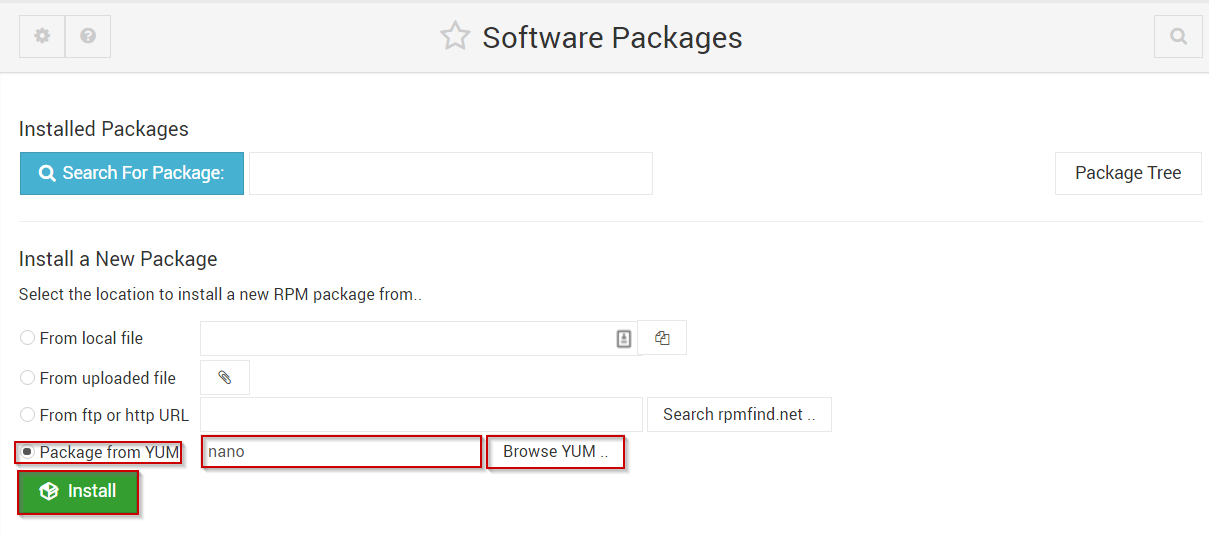Open file chooser icon in local file field

click(x=624, y=339)
